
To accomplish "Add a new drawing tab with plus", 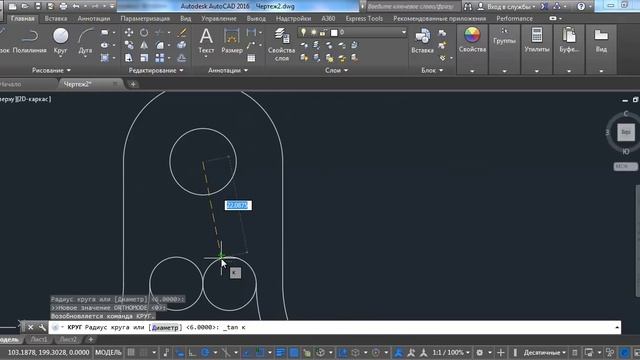I will (133, 84).
